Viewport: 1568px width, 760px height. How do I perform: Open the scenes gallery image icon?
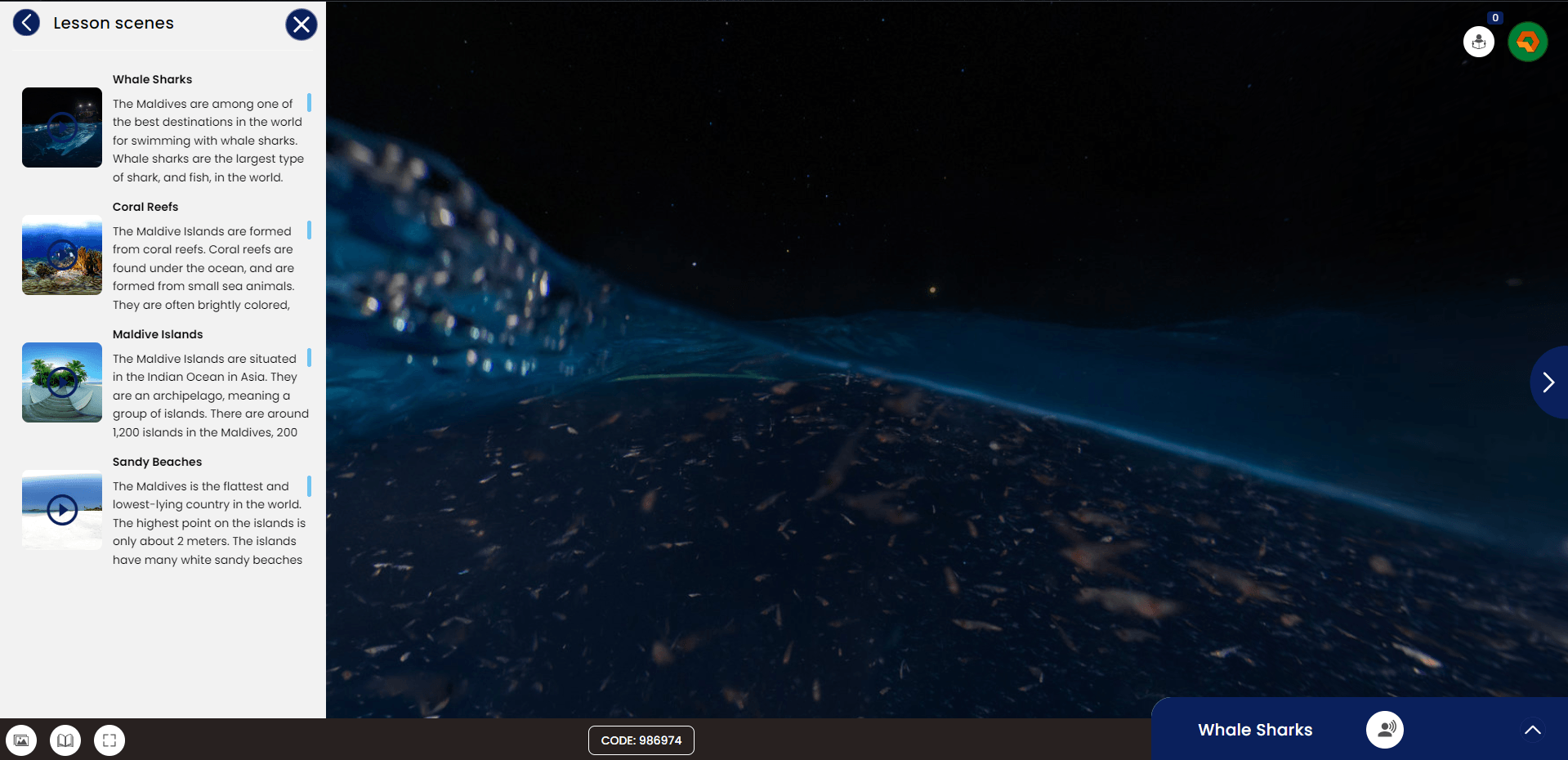pos(21,740)
